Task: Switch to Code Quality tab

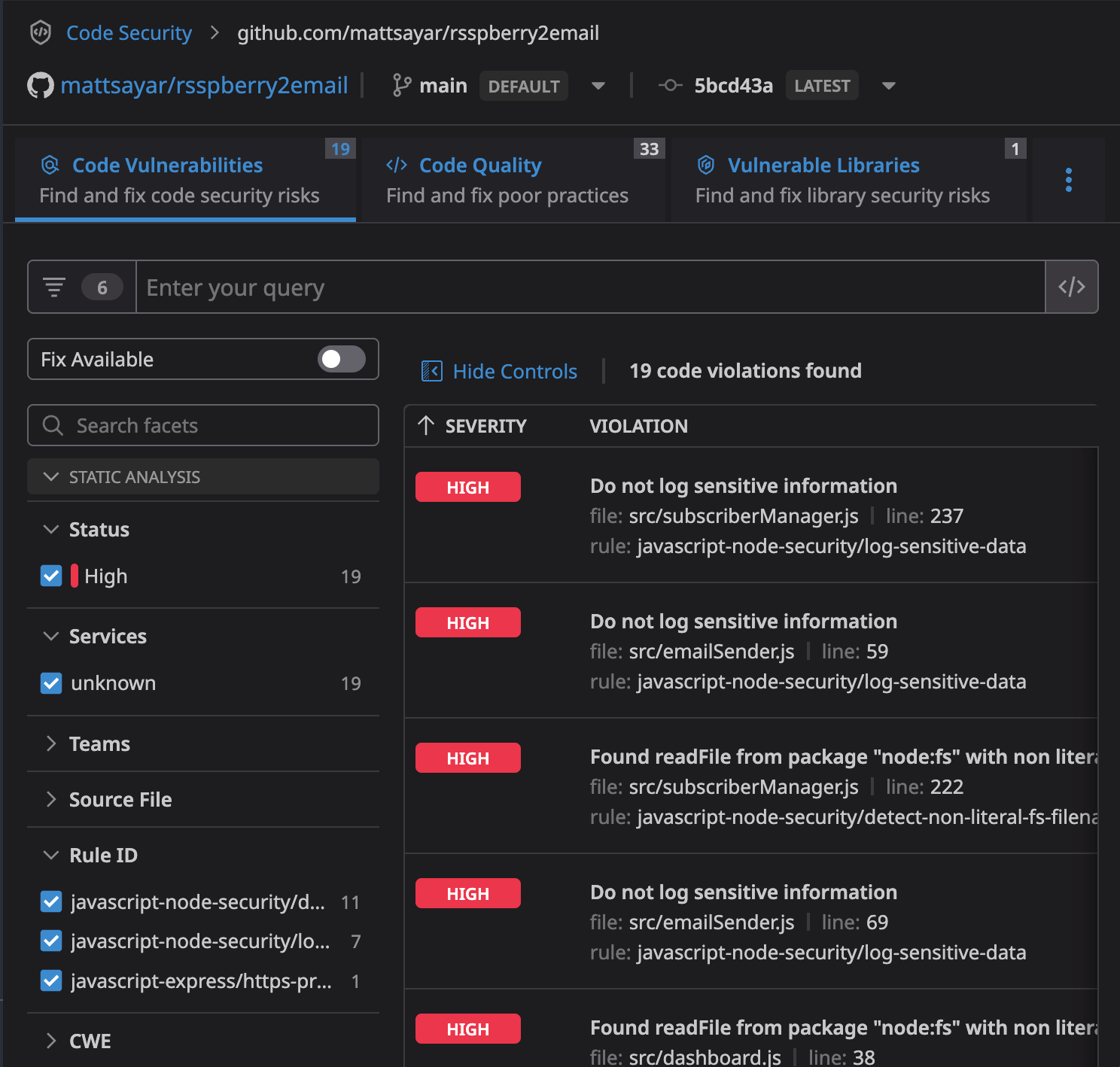Action: point(513,180)
